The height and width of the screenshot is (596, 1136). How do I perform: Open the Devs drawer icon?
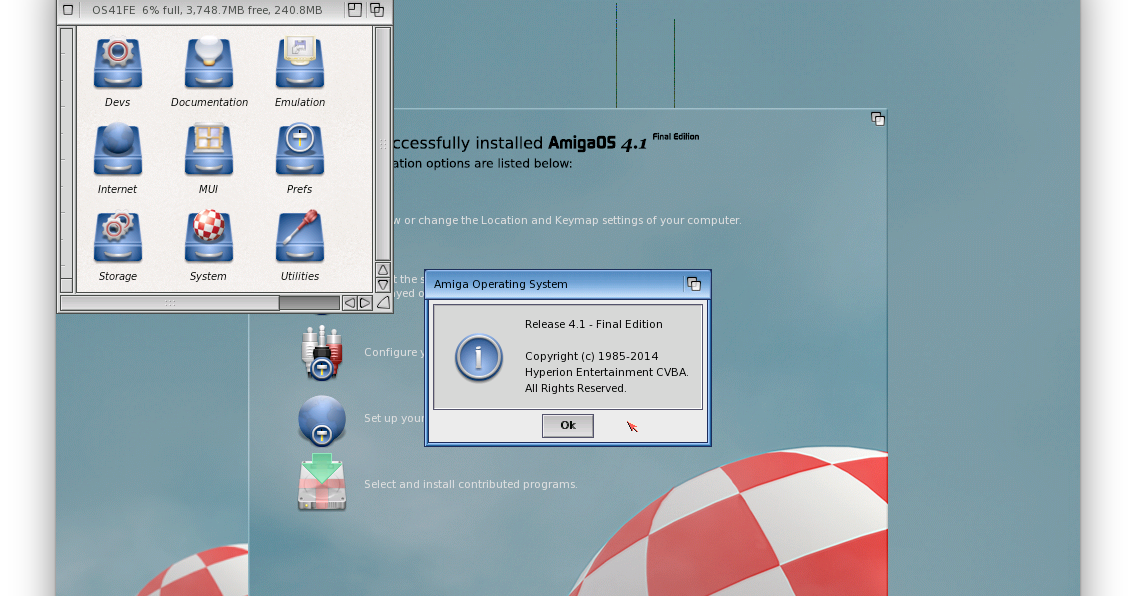[x=117, y=62]
